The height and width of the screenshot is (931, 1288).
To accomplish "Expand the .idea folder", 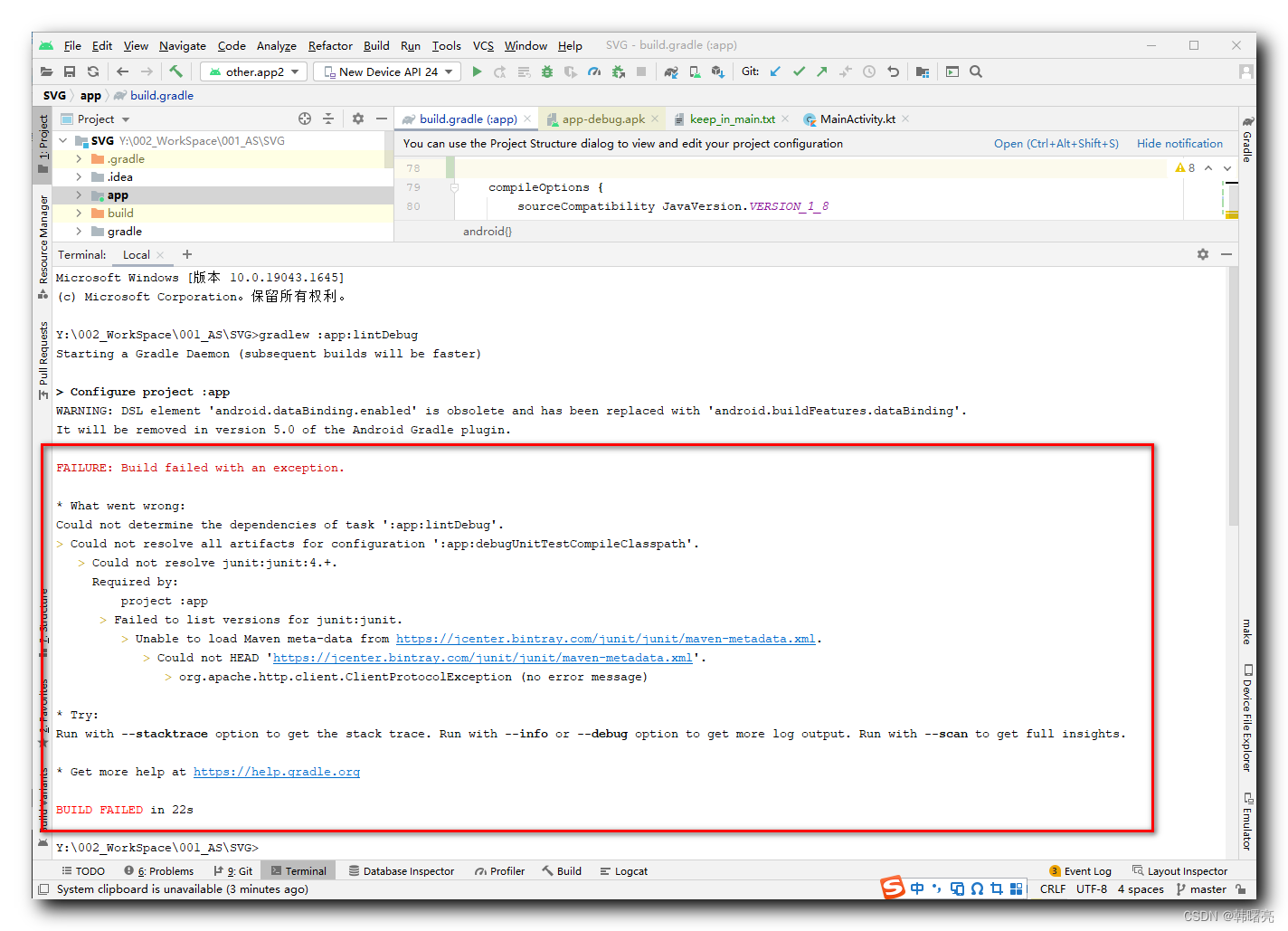I will pos(79,176).
